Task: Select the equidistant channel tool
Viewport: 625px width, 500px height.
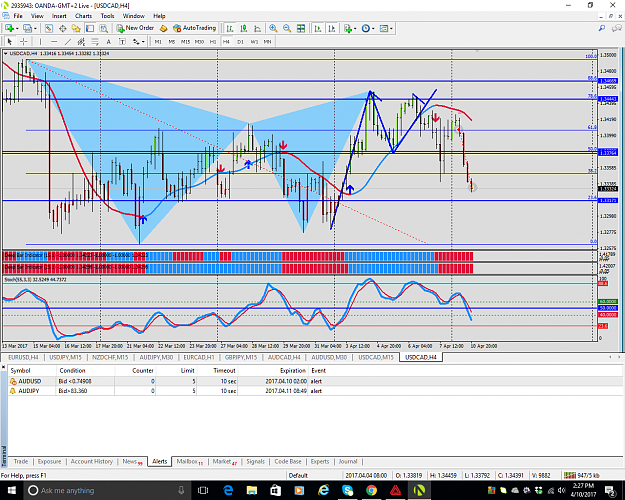Action: 81,41
